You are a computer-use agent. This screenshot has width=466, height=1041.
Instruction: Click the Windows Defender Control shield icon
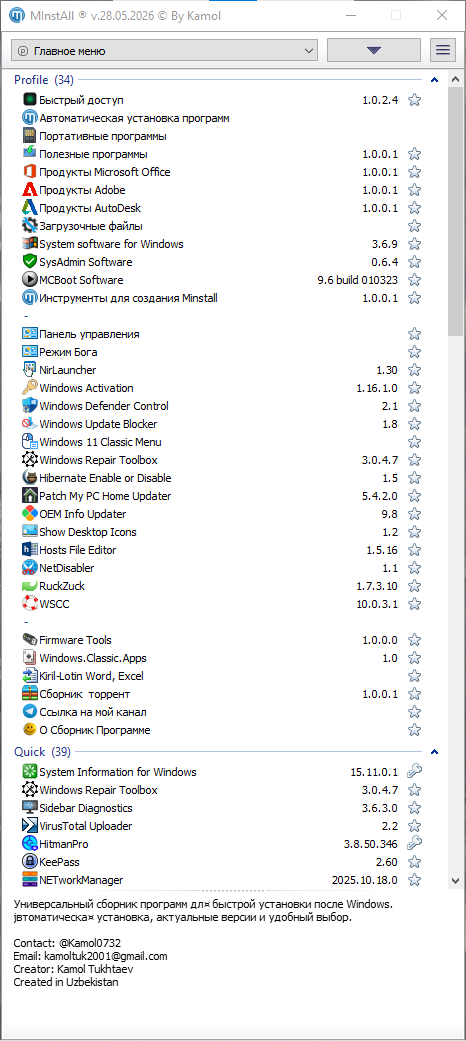[30, 406]
